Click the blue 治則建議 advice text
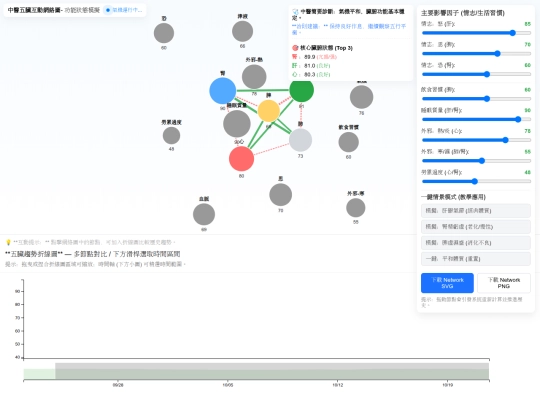Image resolution: width=540 pixels, height=405 pixels. (x=349, y=29)
